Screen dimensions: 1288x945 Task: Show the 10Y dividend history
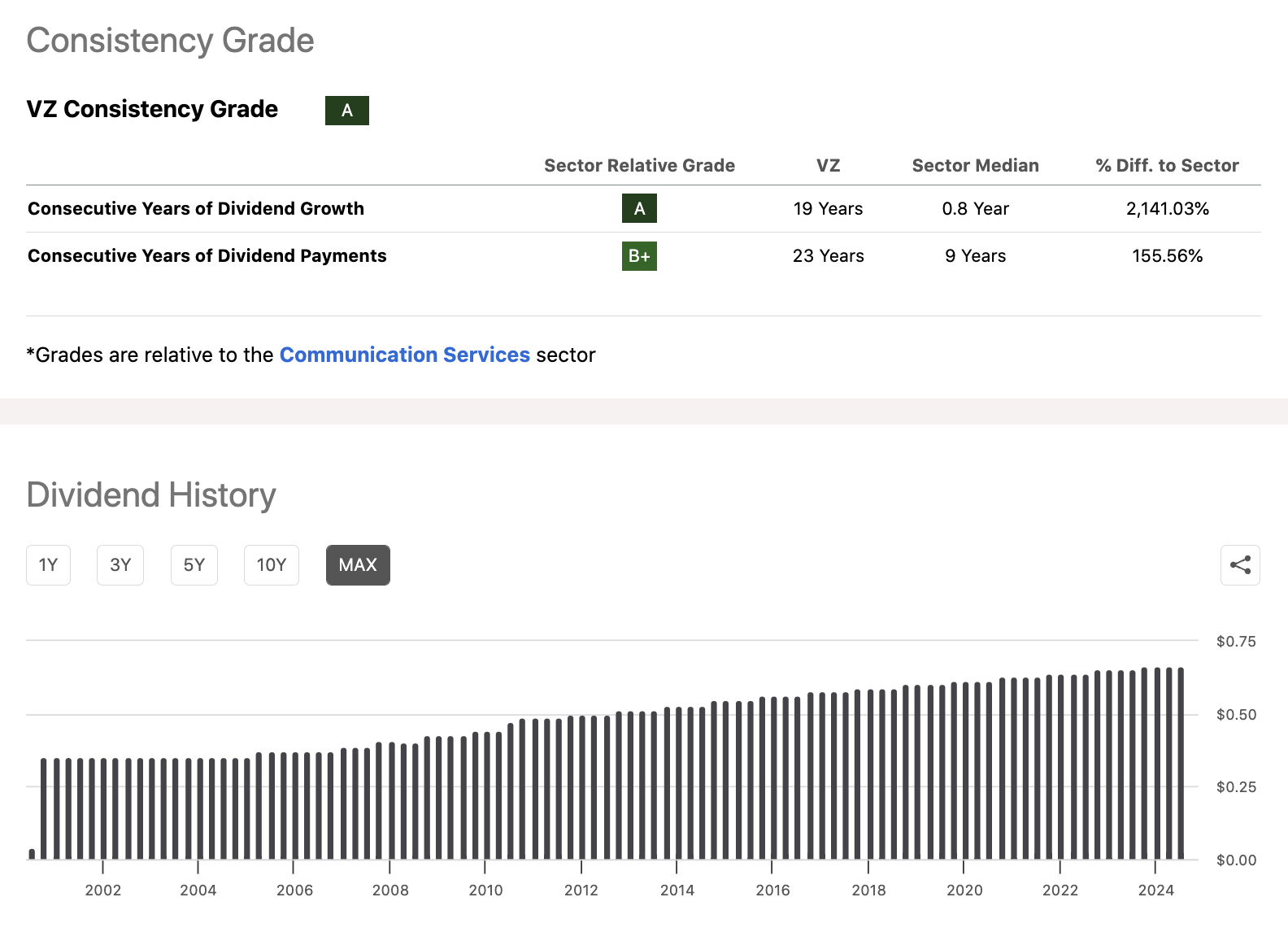pyautogui.click(x=272, y=565)
